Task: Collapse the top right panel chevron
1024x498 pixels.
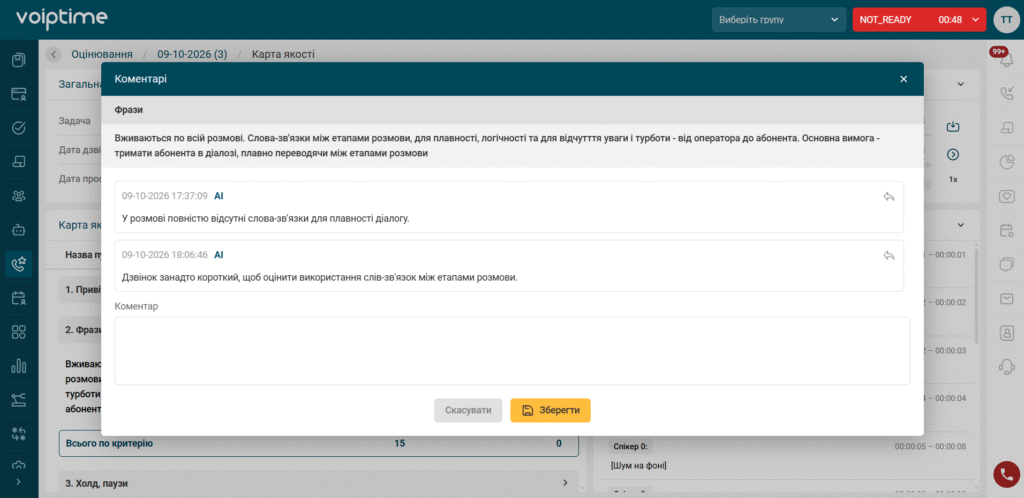Action: pyautogui.click(x=961, y=84)
